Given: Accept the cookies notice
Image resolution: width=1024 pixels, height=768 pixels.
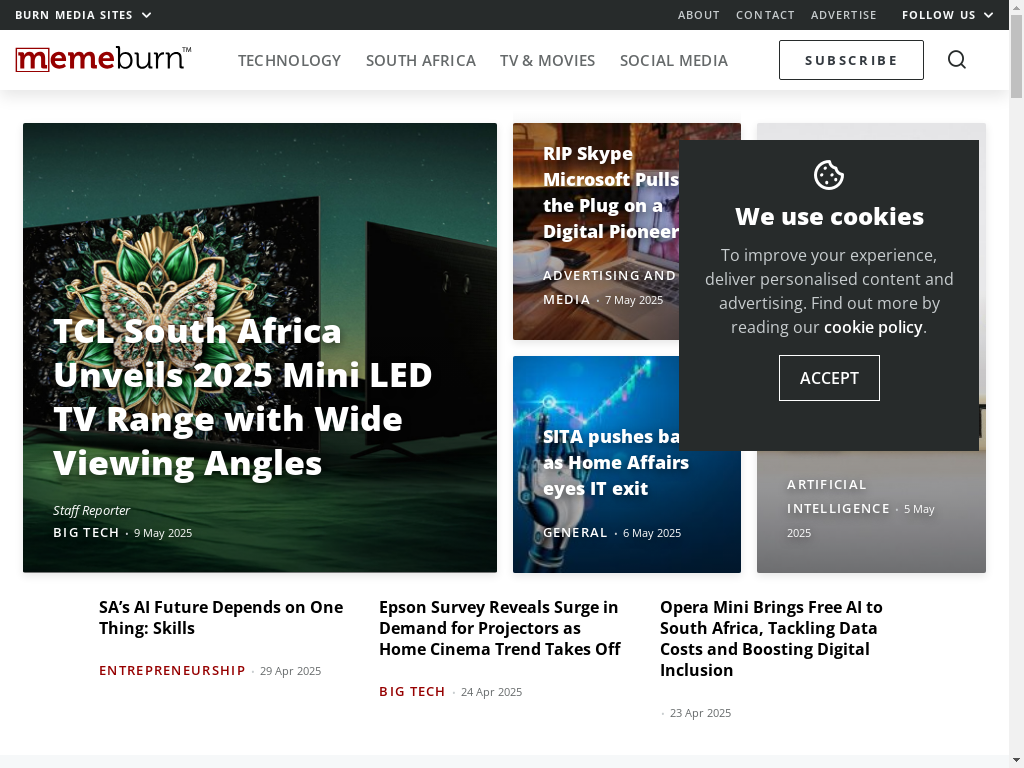Looking at the screenshot, I should click(x=829, y=378).
